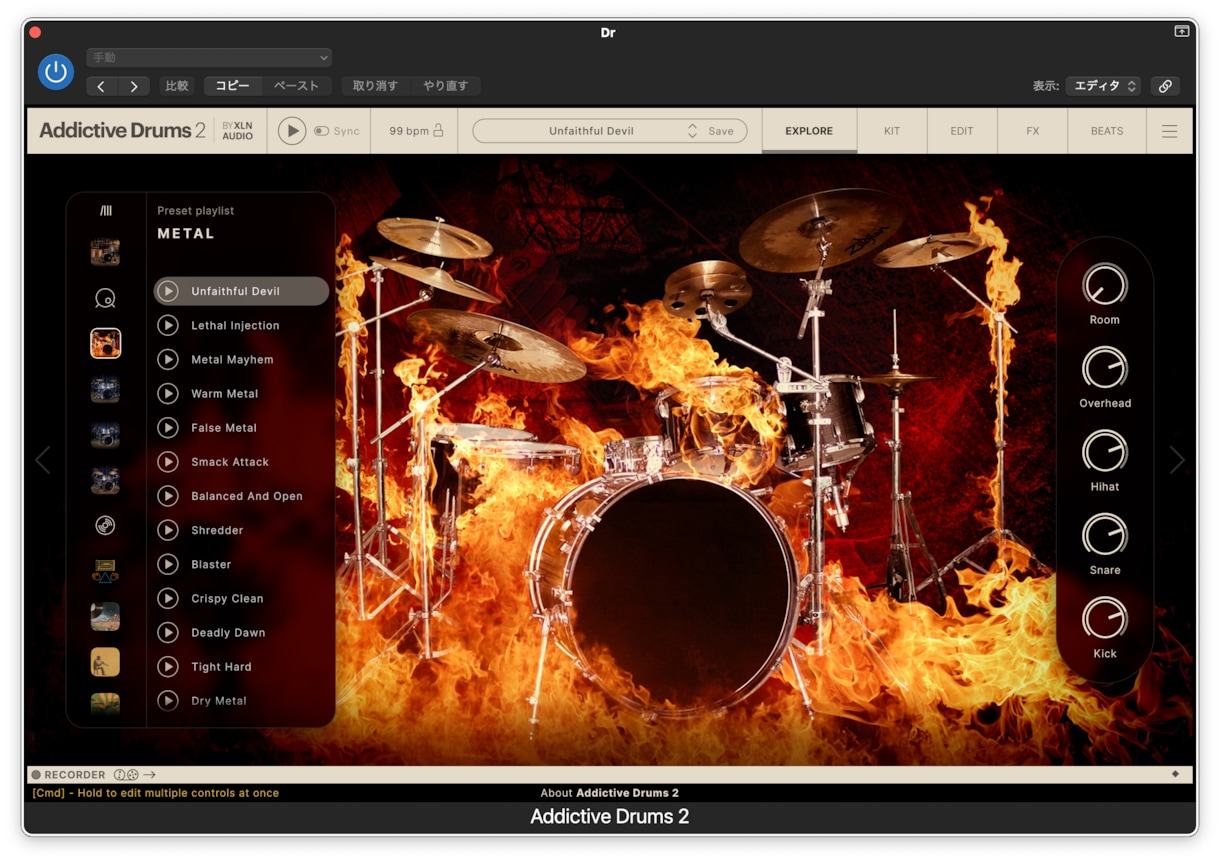Viewport: 1220px width, 862px height.
Task: Open the hamburger menu
Action: tap(1169, 131)
